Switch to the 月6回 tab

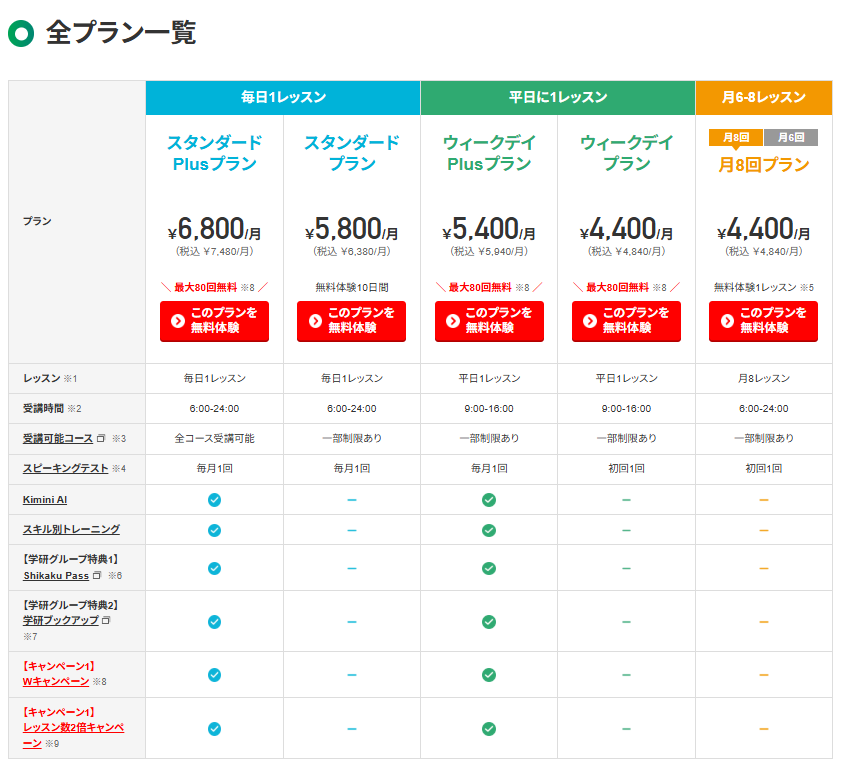pos(790,137)
